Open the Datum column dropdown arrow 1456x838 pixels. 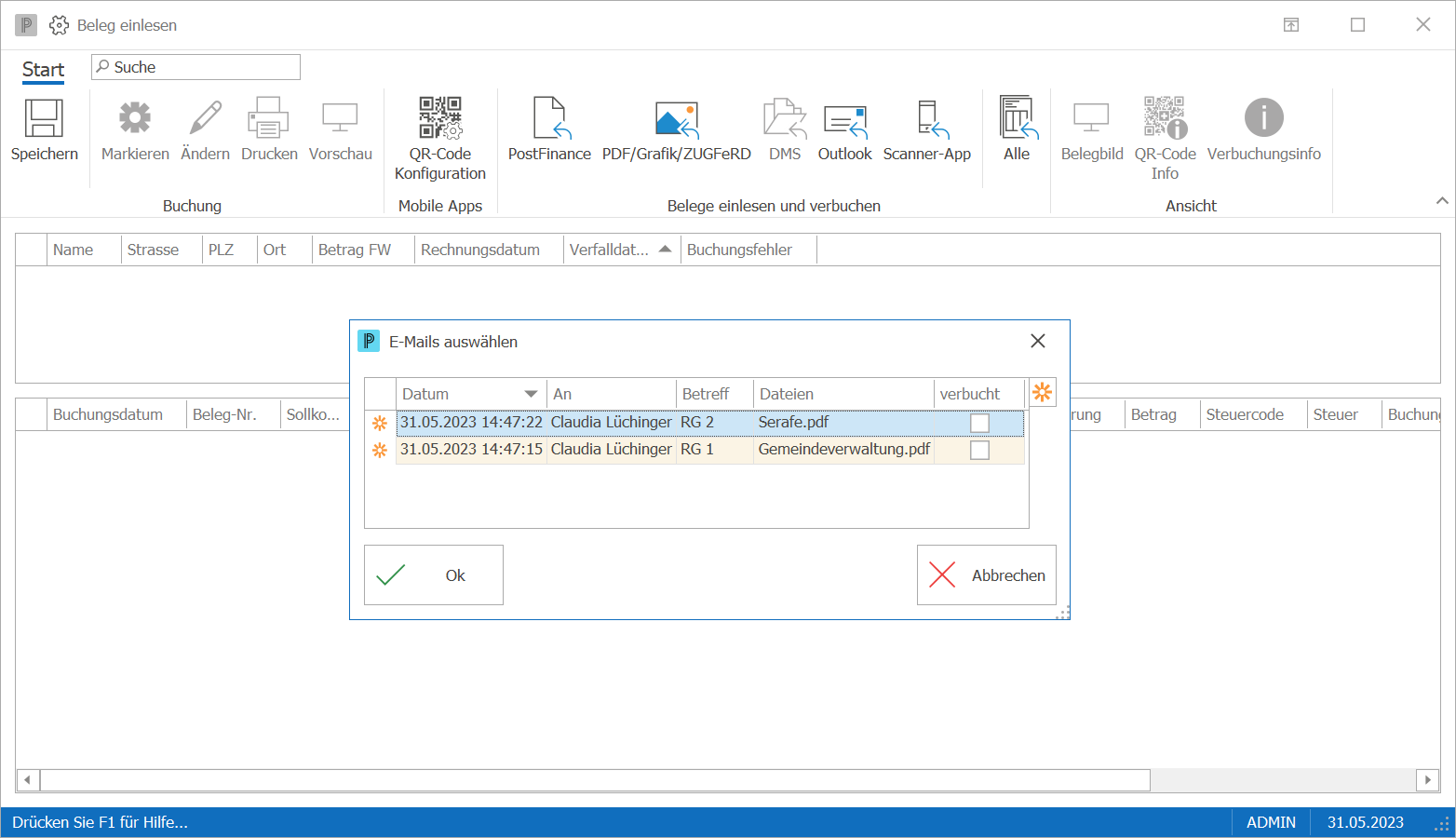pos(531,394)
